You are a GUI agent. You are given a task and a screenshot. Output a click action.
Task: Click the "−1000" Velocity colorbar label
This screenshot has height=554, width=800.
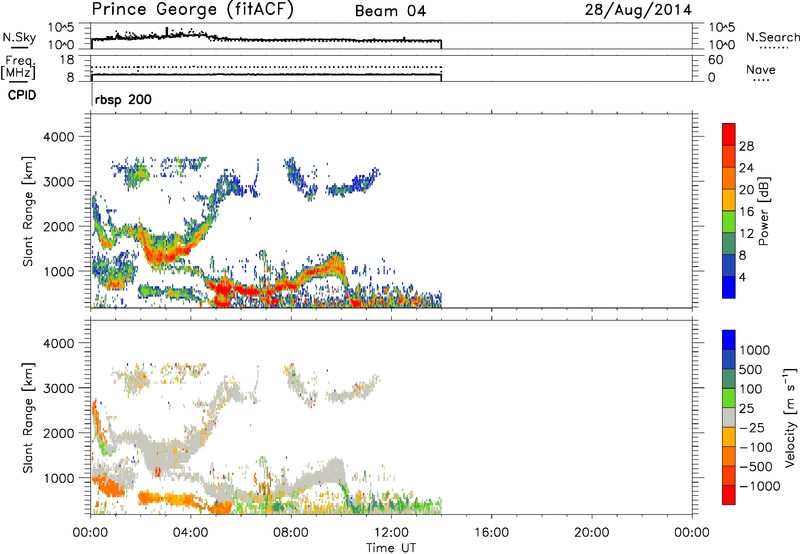point(760,486)
